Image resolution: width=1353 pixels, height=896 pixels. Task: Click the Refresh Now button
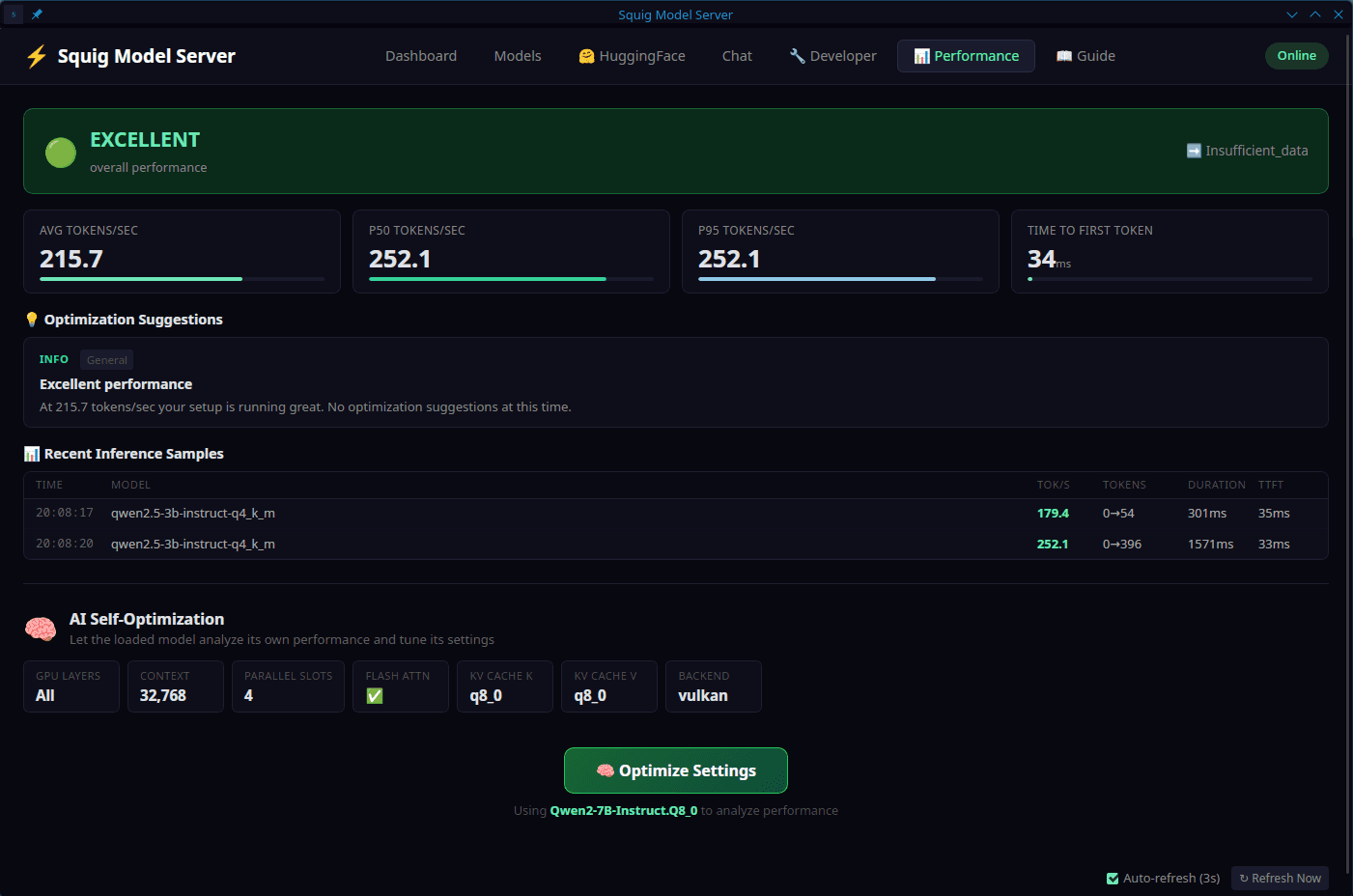pyautogui.click(x=1280, y=878)
